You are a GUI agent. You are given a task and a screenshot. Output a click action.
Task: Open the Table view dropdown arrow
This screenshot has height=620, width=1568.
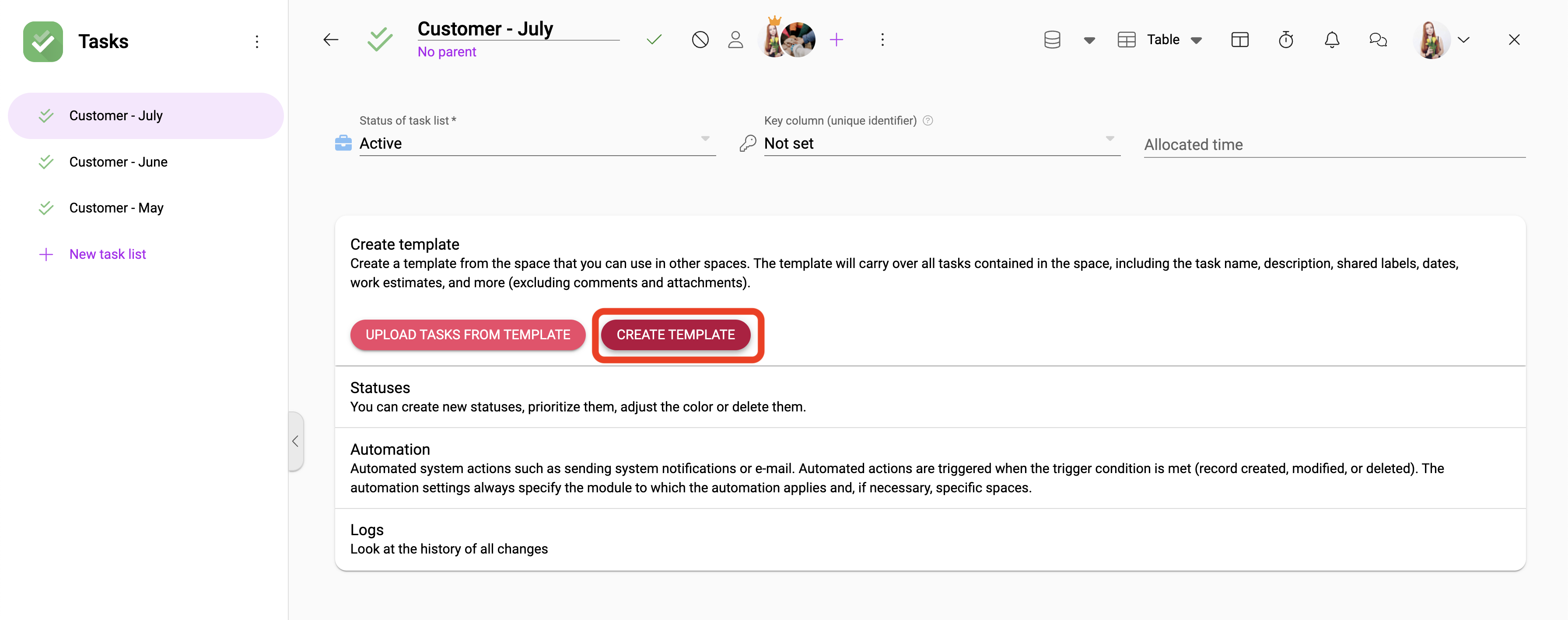click(x=1196, y=41)
